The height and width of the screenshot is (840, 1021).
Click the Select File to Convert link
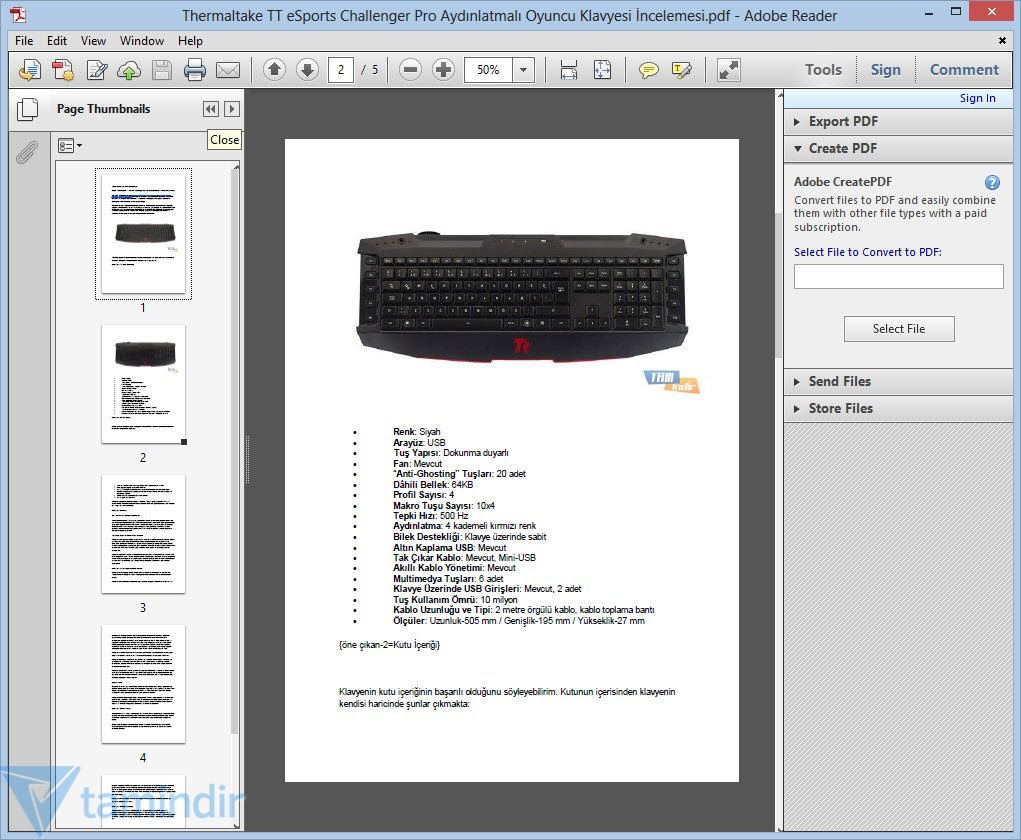pos(867,252)
